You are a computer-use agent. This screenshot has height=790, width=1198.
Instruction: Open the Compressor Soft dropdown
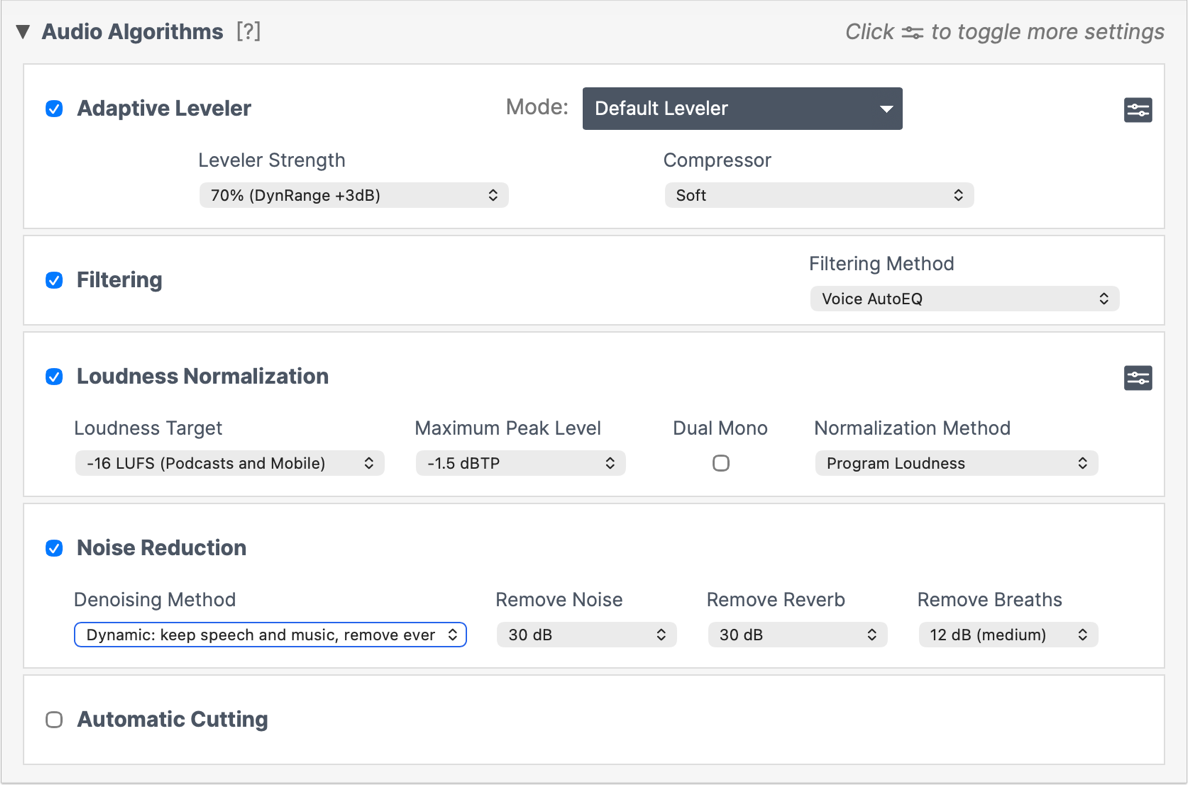click(x=818, y=196)
